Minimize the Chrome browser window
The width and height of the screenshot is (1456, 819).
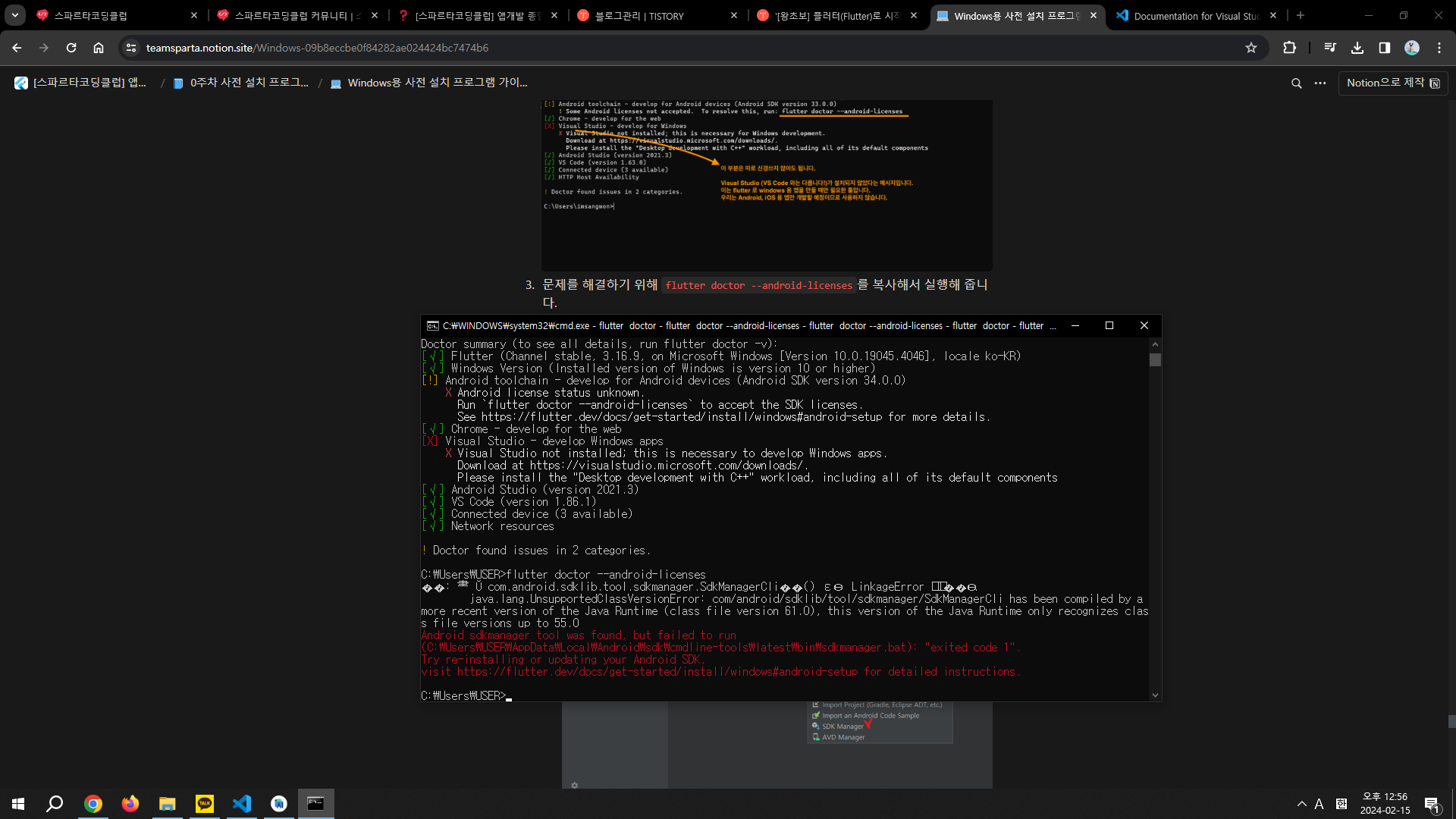point(1369,15)
